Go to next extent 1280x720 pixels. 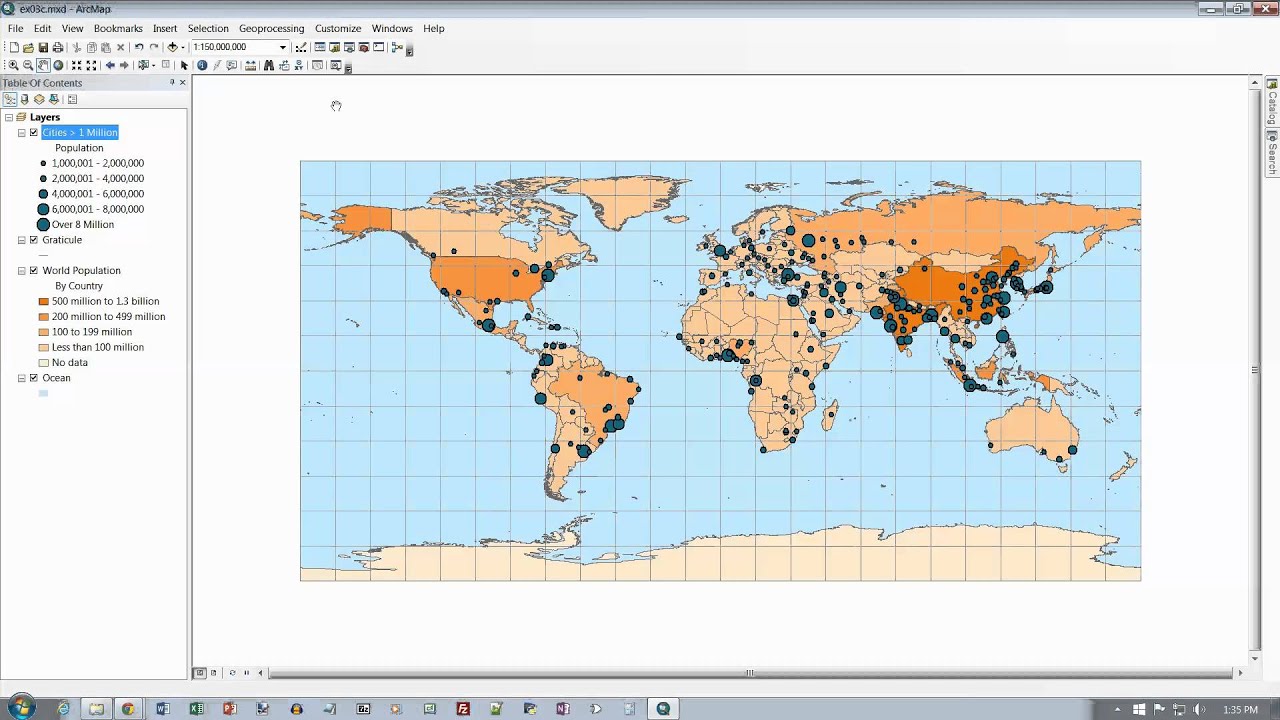[x=124, y=65]
